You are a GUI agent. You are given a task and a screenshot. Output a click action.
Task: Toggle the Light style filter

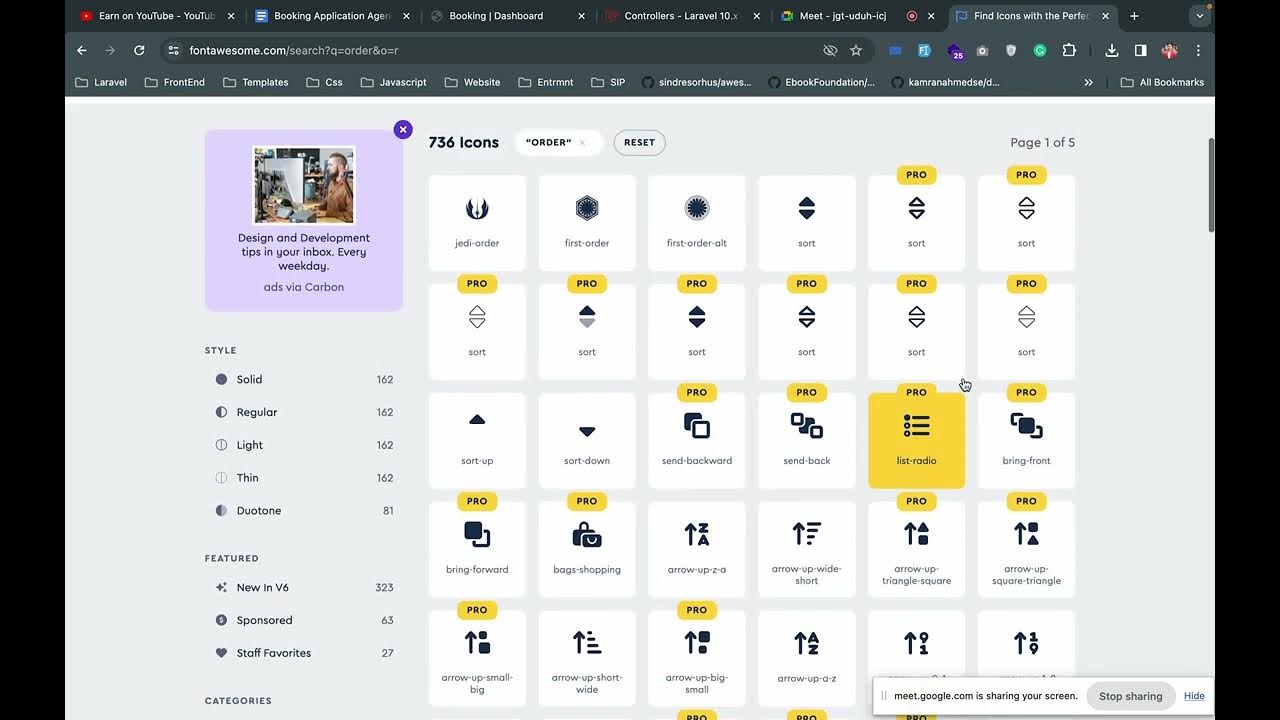point(304,445)
